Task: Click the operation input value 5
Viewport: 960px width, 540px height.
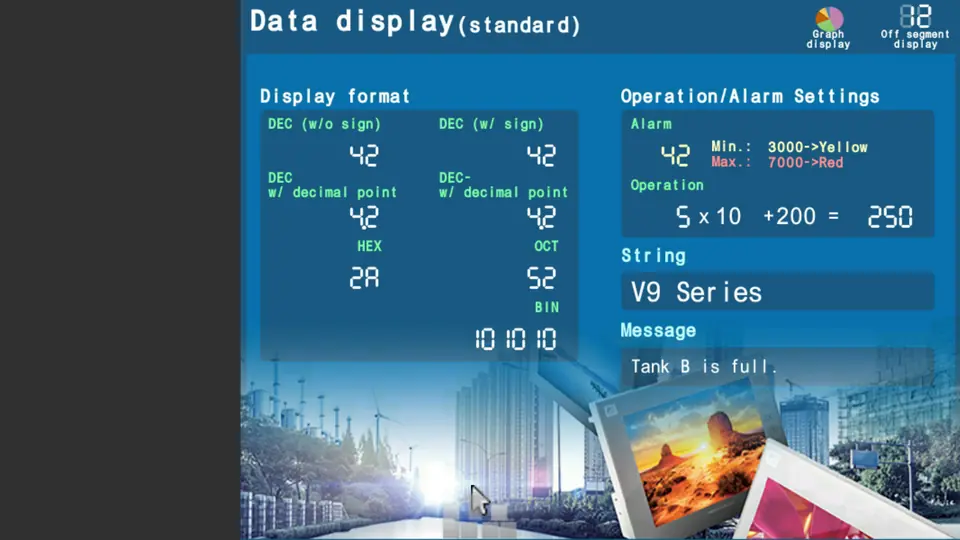Action: tap(683, 217)
